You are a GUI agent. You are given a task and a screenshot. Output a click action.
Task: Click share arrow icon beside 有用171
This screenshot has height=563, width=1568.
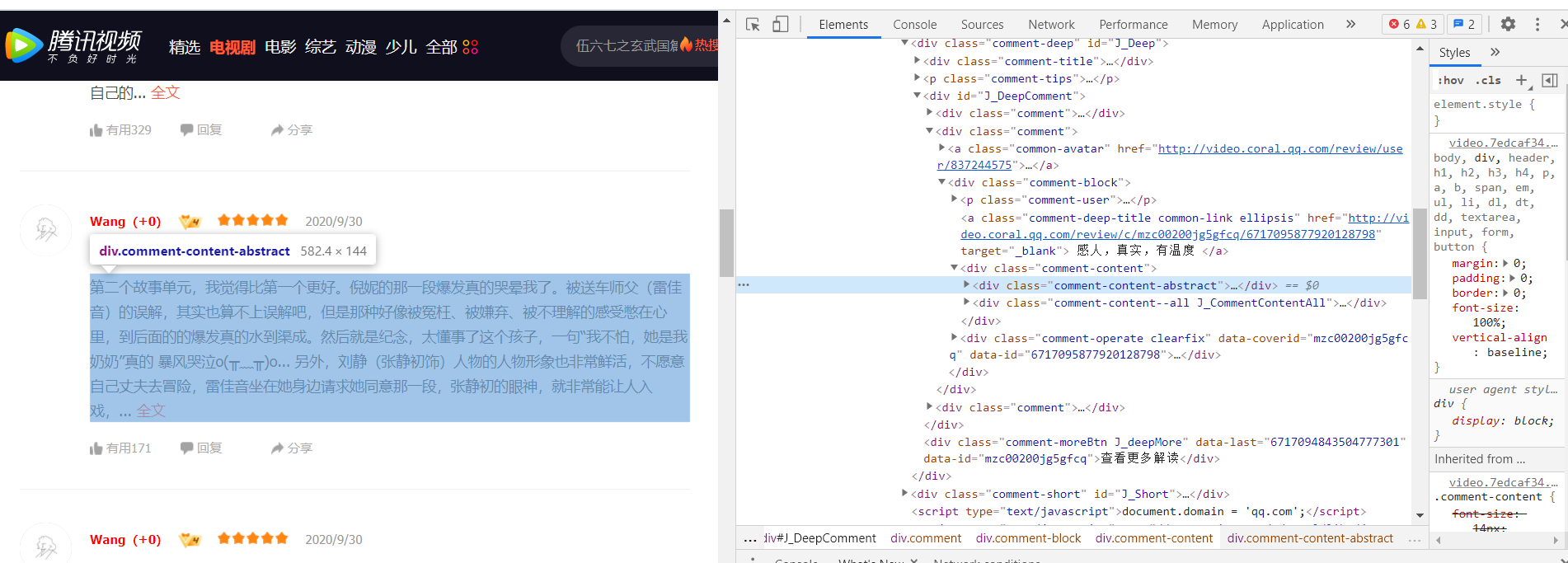click(277, 448)
